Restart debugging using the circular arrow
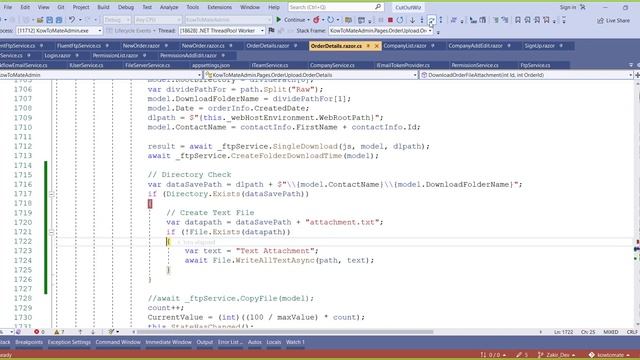 pyautogui.click(x=400, y=20)
